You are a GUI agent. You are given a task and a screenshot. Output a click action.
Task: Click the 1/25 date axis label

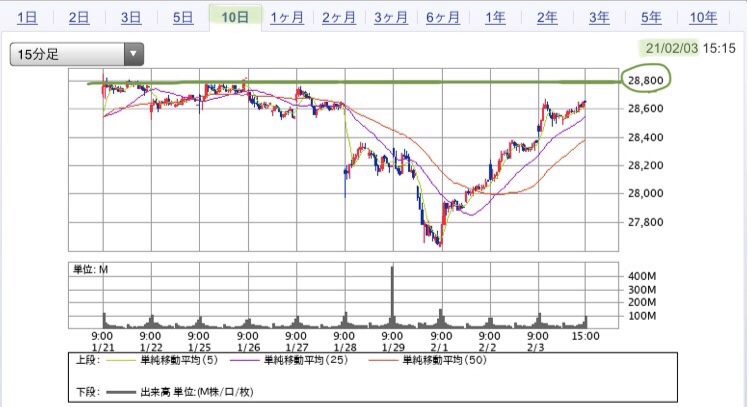pyautogui.click(x=199, y=348)
